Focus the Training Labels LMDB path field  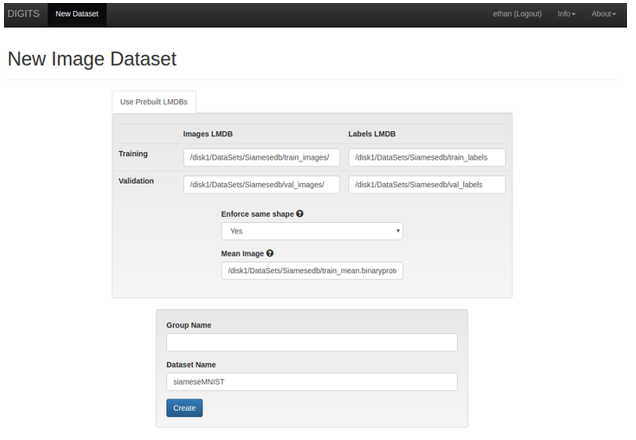427,157
